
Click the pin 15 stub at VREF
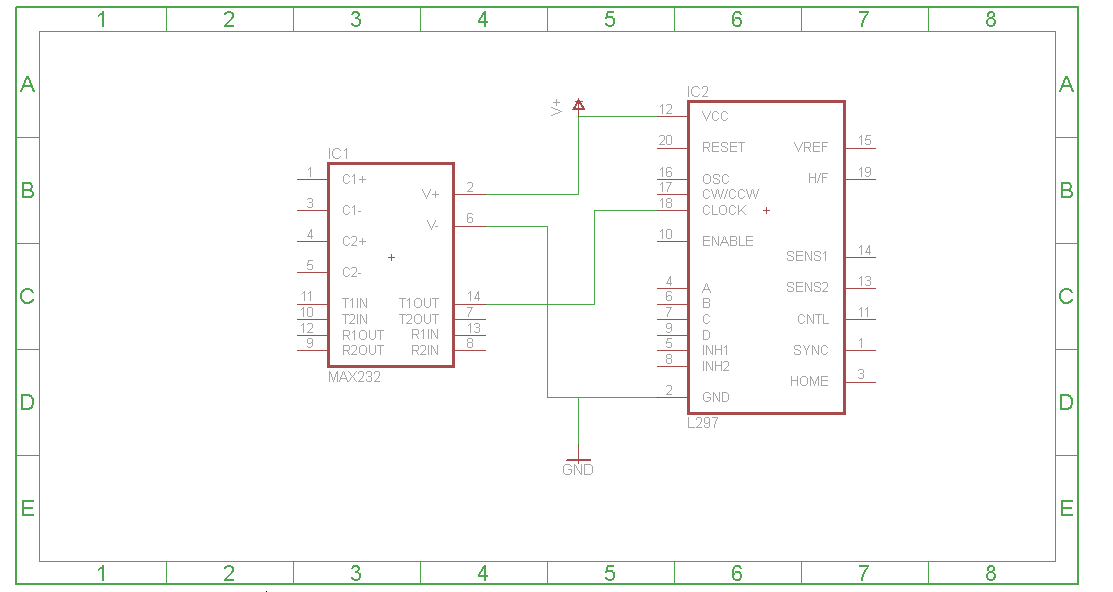(860, 148)
